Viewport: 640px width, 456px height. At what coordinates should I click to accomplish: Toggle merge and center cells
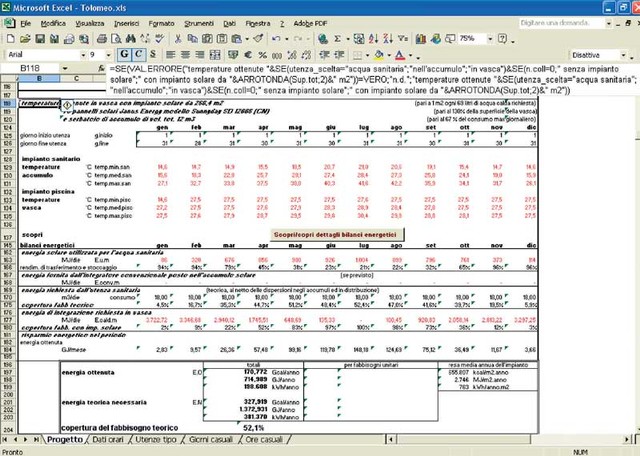215,55
